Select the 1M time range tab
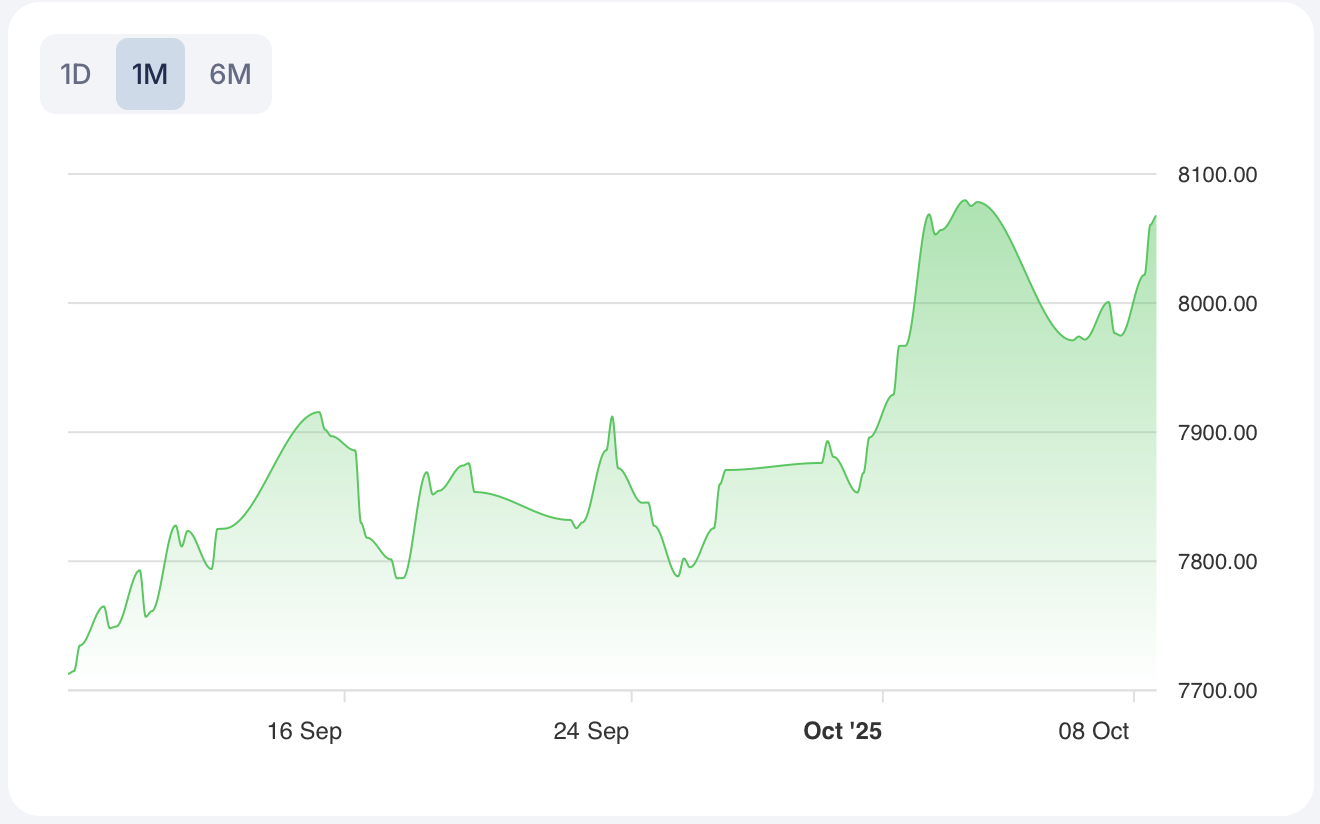The width and height of the screenshot is (1320, 824). [150, 74]
